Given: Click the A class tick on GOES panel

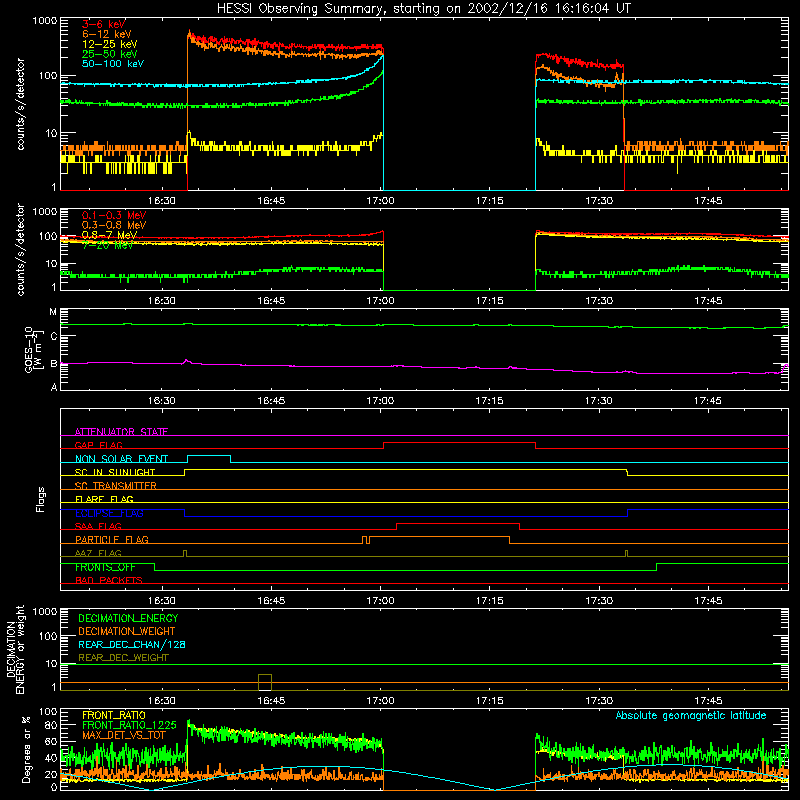Looking at the screenshot, I should pyautogui.click(x=54, y=387).
